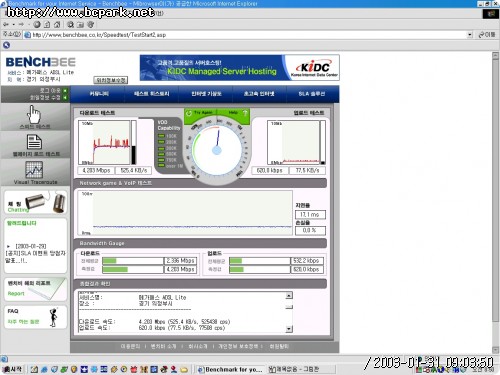The height and width of the screenshot is (375, 500).
Task: Click the green arrow next to 회원정보 수정
Action: coord(65,97)
